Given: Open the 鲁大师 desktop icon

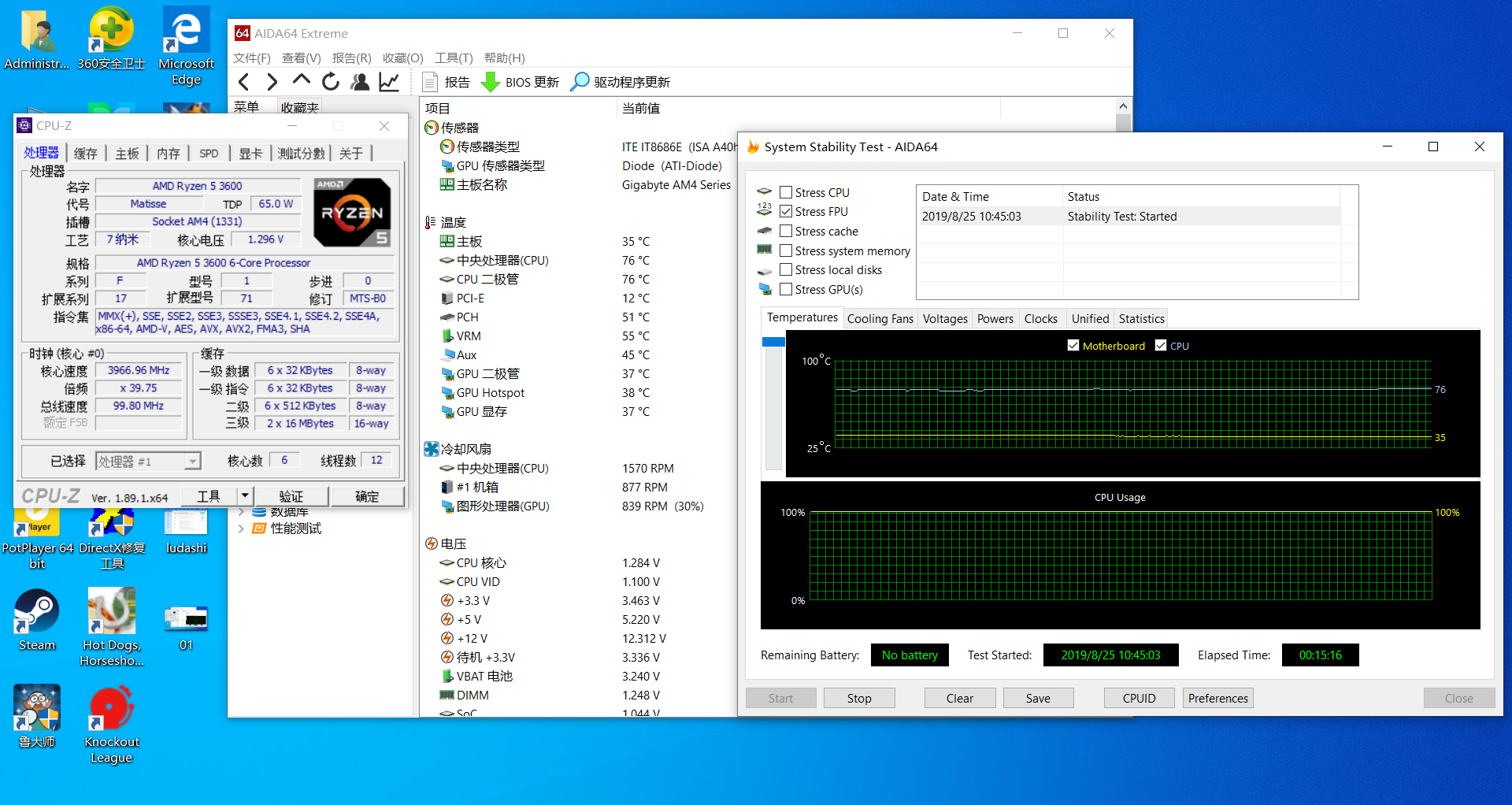Looking at the screenshot, I should 37,715.
